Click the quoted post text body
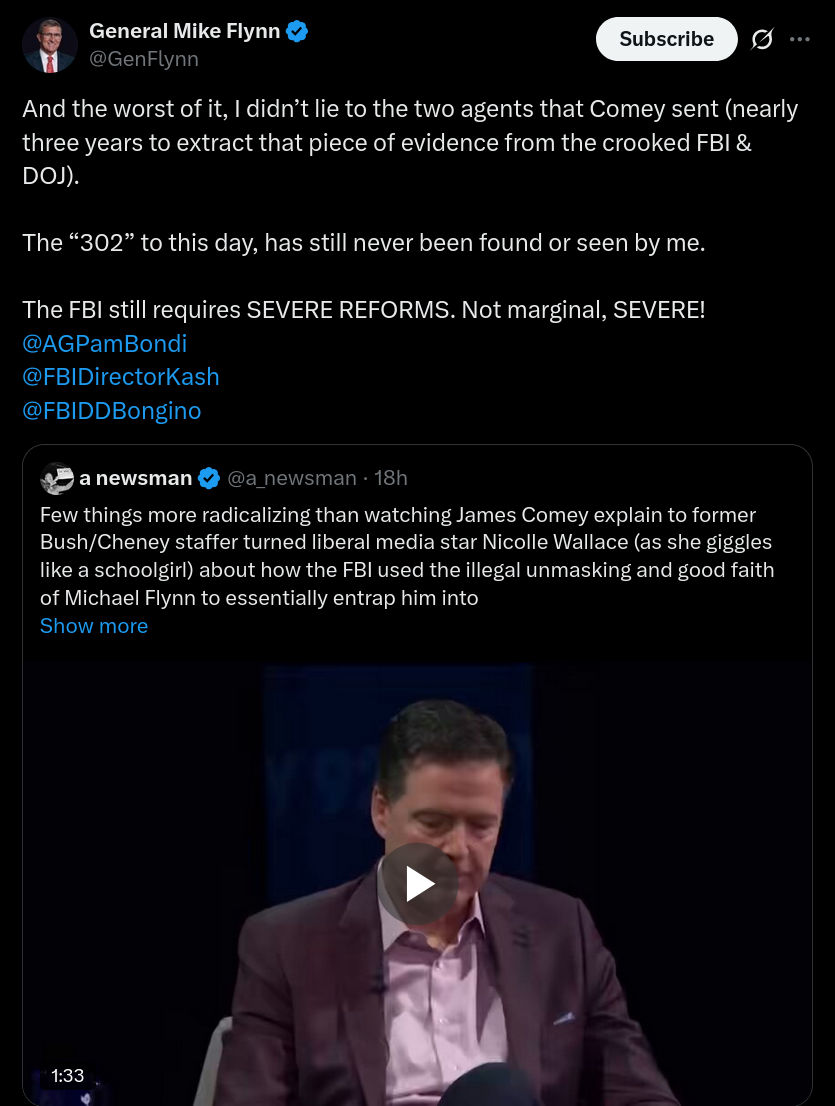 pyautogui.click(x=398, y=556)
